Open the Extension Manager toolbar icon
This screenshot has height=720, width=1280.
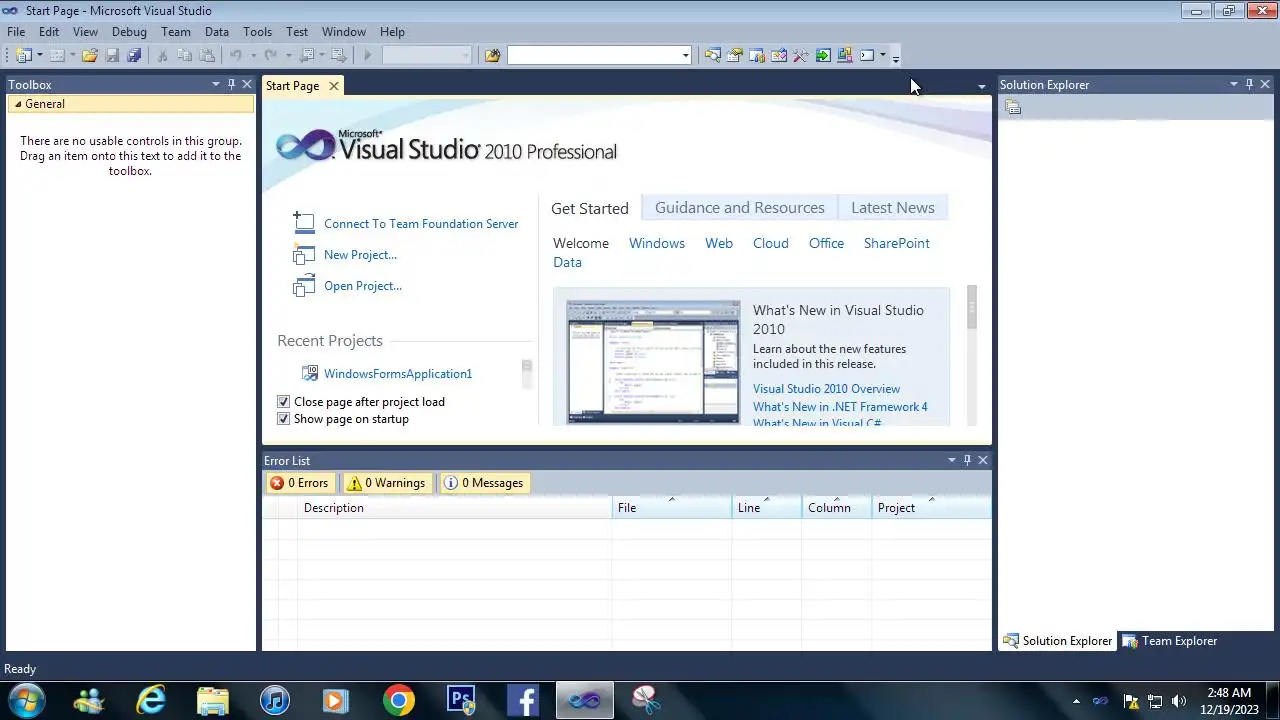[845, 56]
